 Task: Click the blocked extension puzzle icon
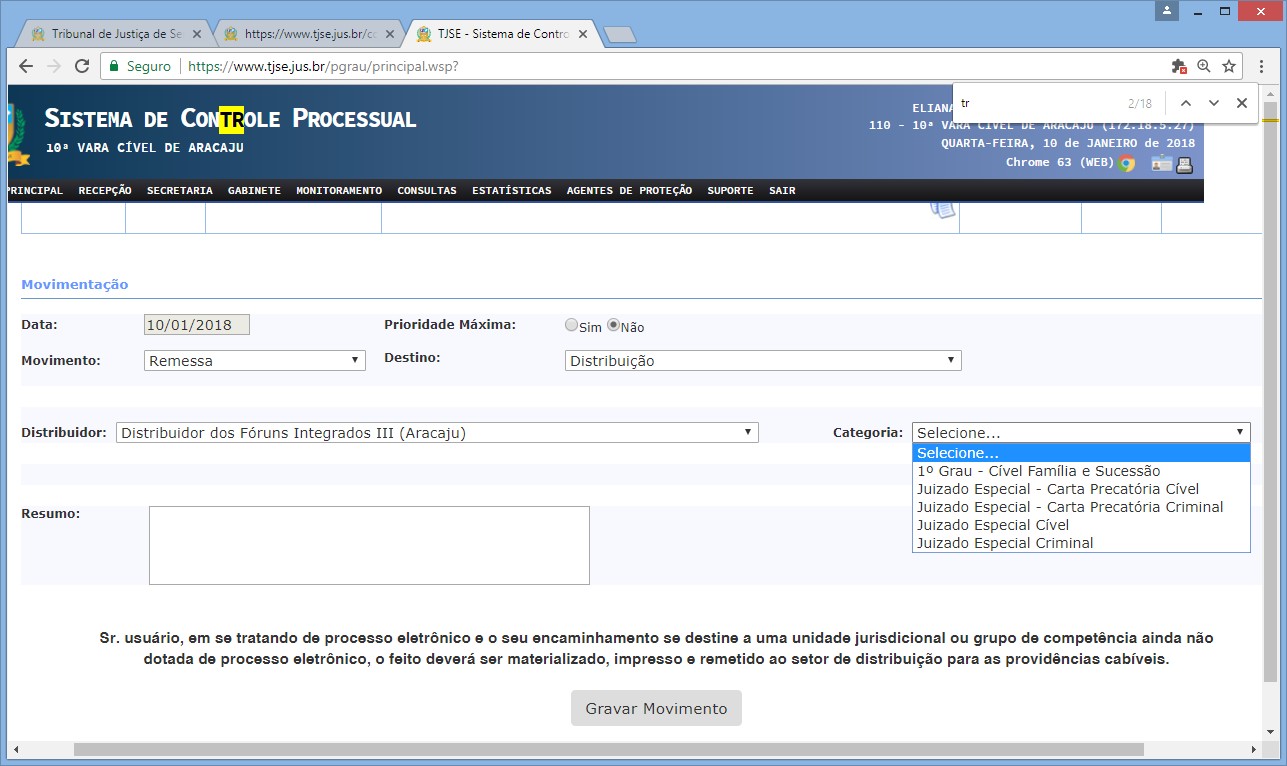click(x=1179, y=66)
